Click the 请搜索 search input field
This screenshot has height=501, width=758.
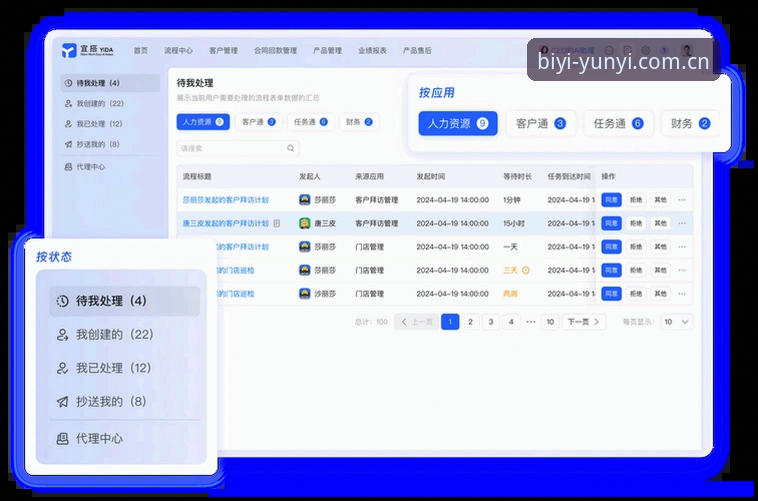click(x=237, y=148)
